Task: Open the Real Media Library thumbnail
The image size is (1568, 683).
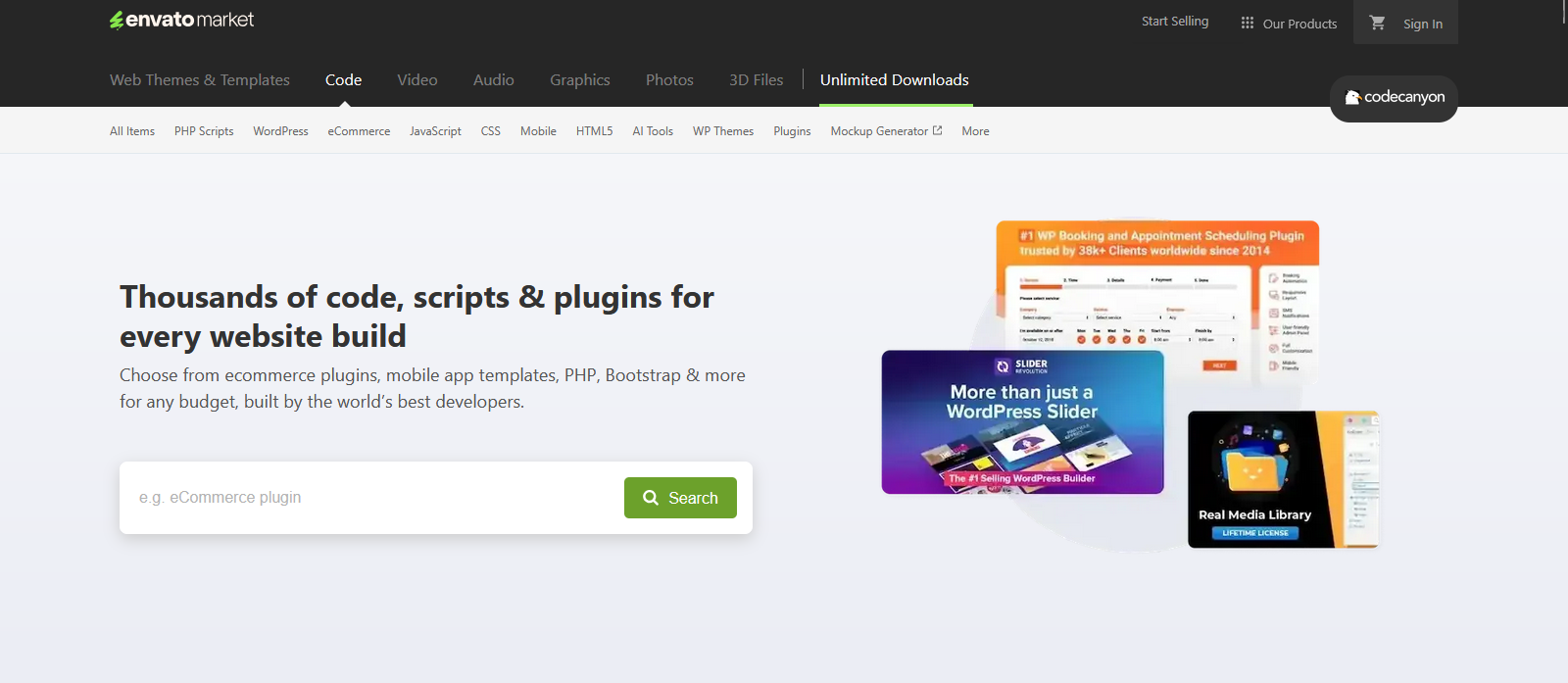Action: pos(1284,479)
